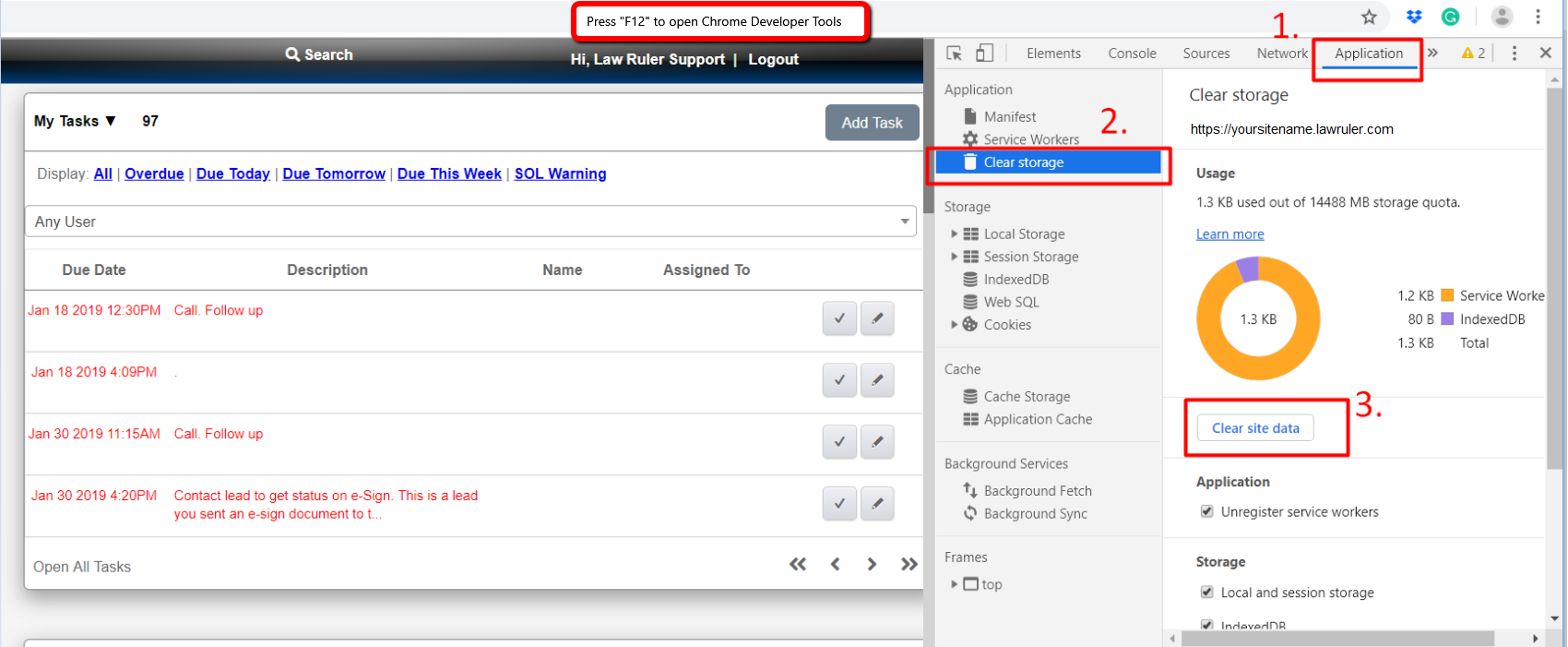
Task: Close the DevTools panel
Action: (1546, 54)
